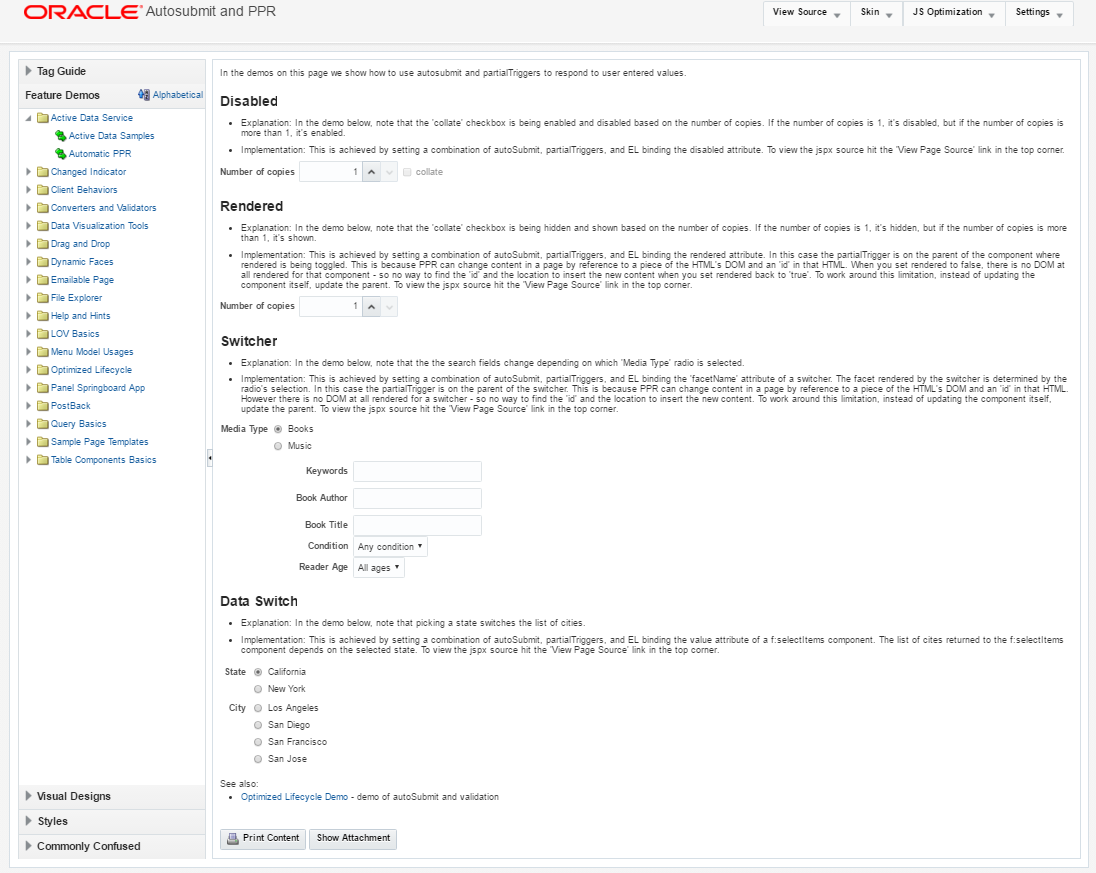Viewport: 1096px width, 873px height.
Task: Click the Oracle logo
Action: tap(82, 12)
